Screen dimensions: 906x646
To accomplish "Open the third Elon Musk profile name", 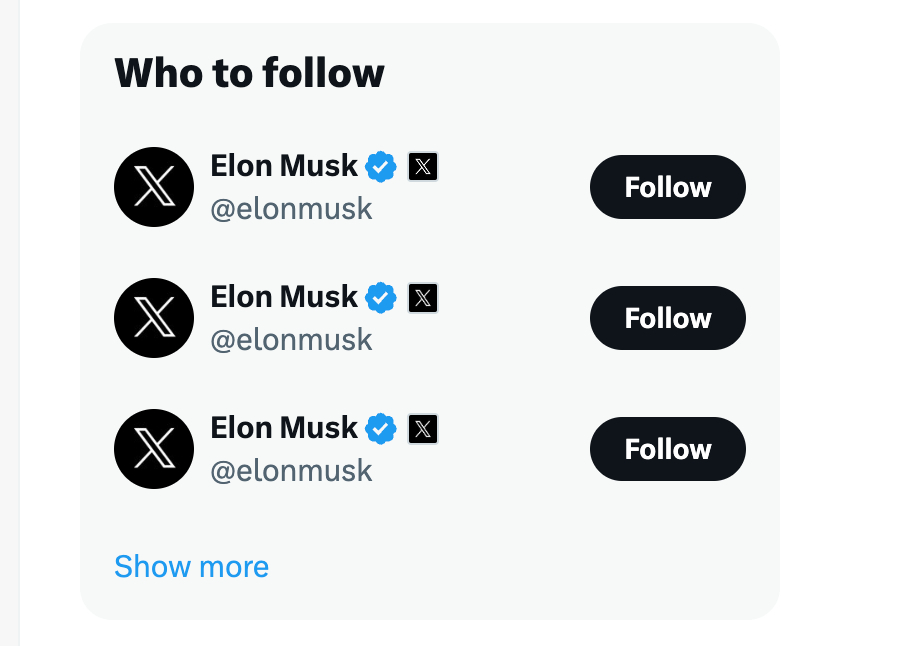I will (x=284, y=428).
